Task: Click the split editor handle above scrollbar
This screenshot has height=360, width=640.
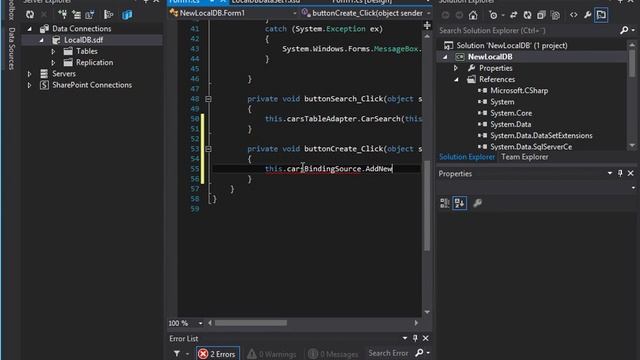Action: pos(427,26)
